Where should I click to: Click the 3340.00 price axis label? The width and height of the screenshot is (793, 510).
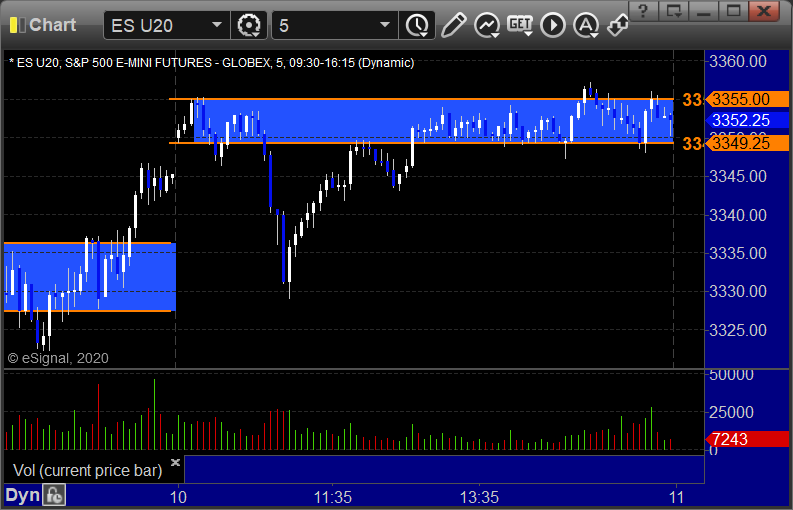click(738, 216)
